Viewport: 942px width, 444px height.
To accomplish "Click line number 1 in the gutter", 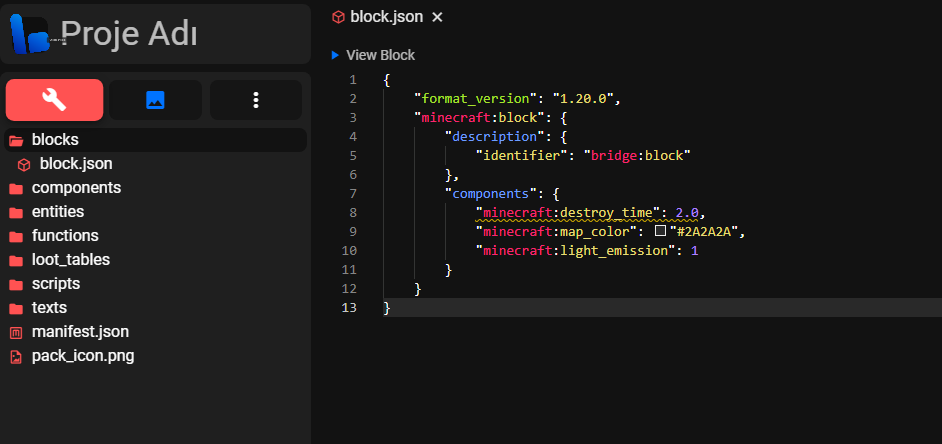I will coord(353,79).
